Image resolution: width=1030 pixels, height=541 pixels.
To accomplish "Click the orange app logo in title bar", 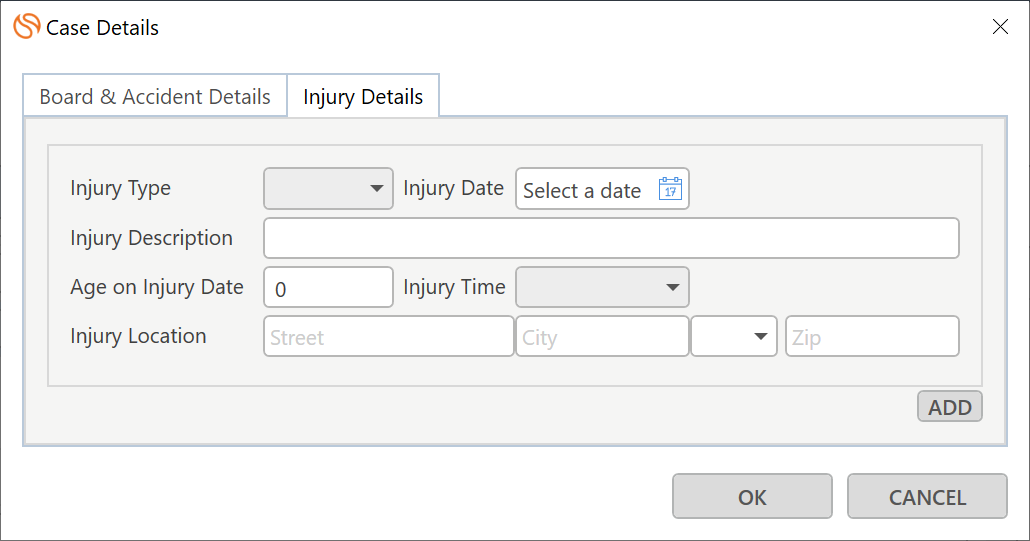I will pyautogui.click(x=27, y=27).
